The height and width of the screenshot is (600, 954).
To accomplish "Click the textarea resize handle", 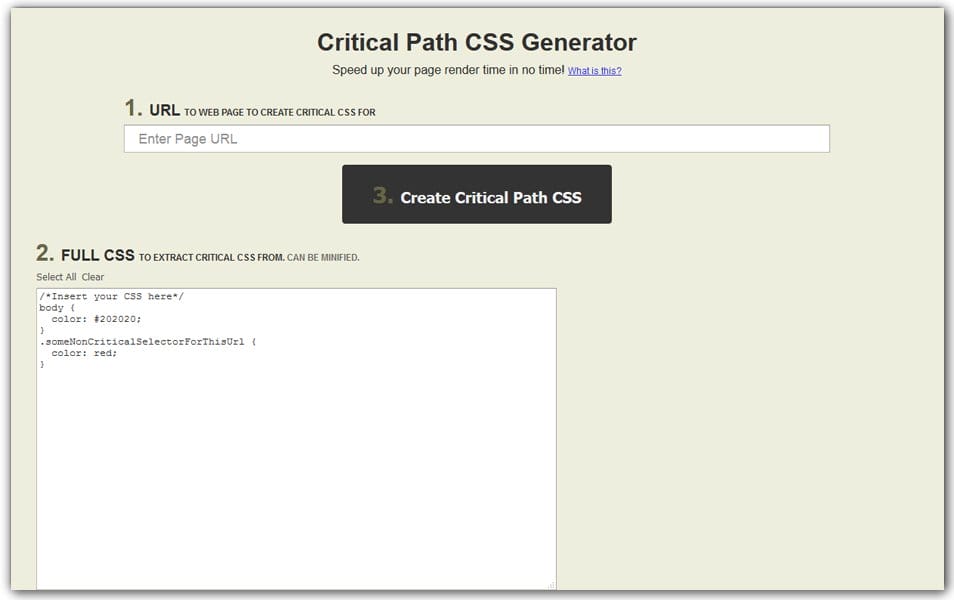I will 552,588.
